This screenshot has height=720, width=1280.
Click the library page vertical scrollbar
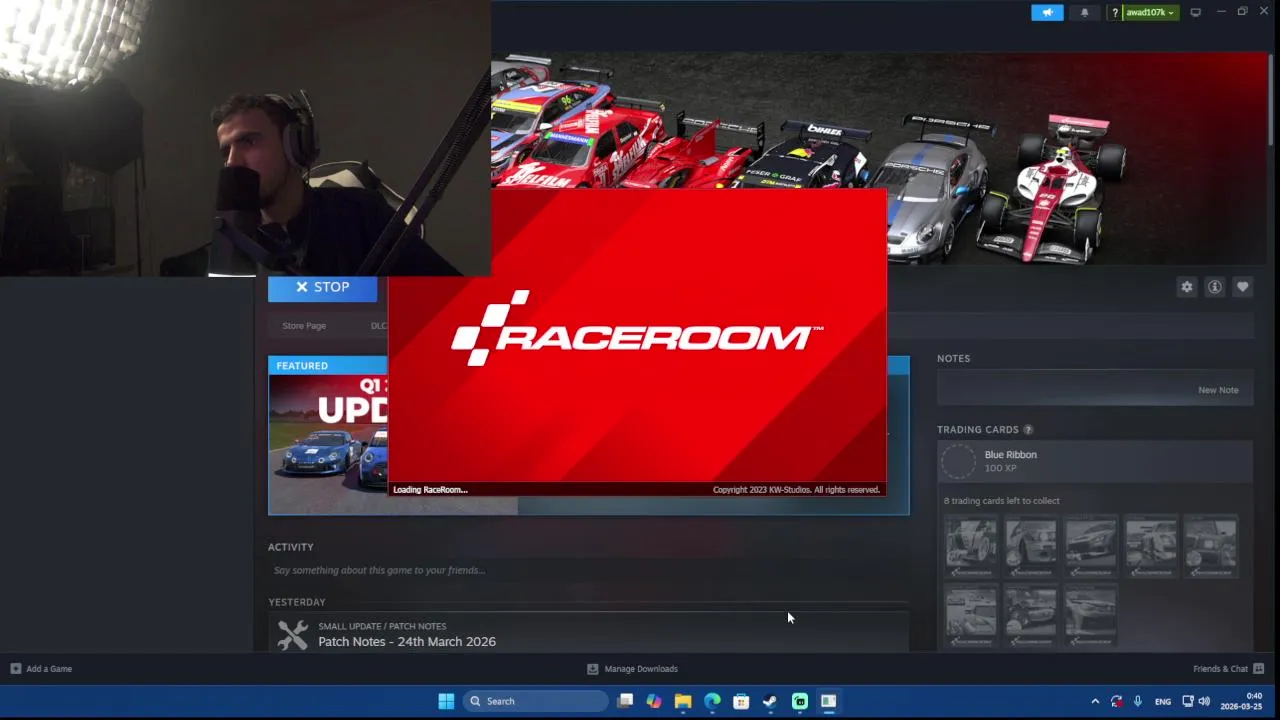[x=1271, y=100]
